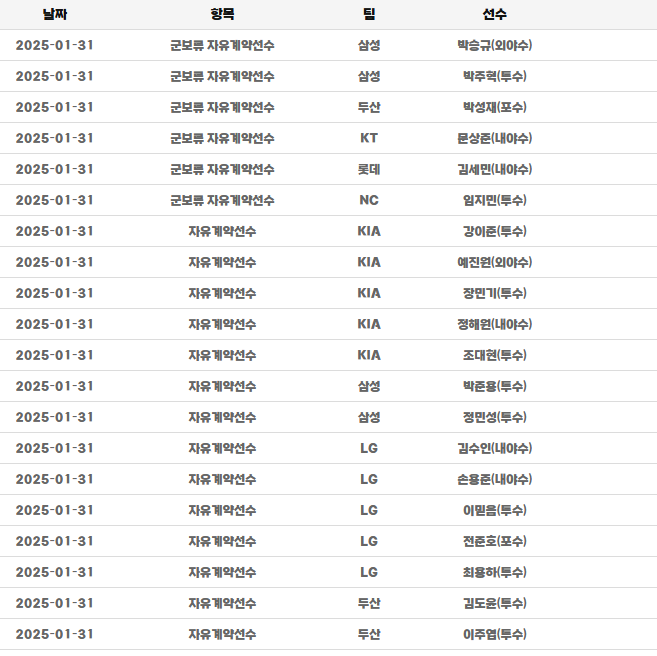Viewport: 657px width, 656px height.
Task: Select player 김세민(내야수)
Action: point(494,169)
